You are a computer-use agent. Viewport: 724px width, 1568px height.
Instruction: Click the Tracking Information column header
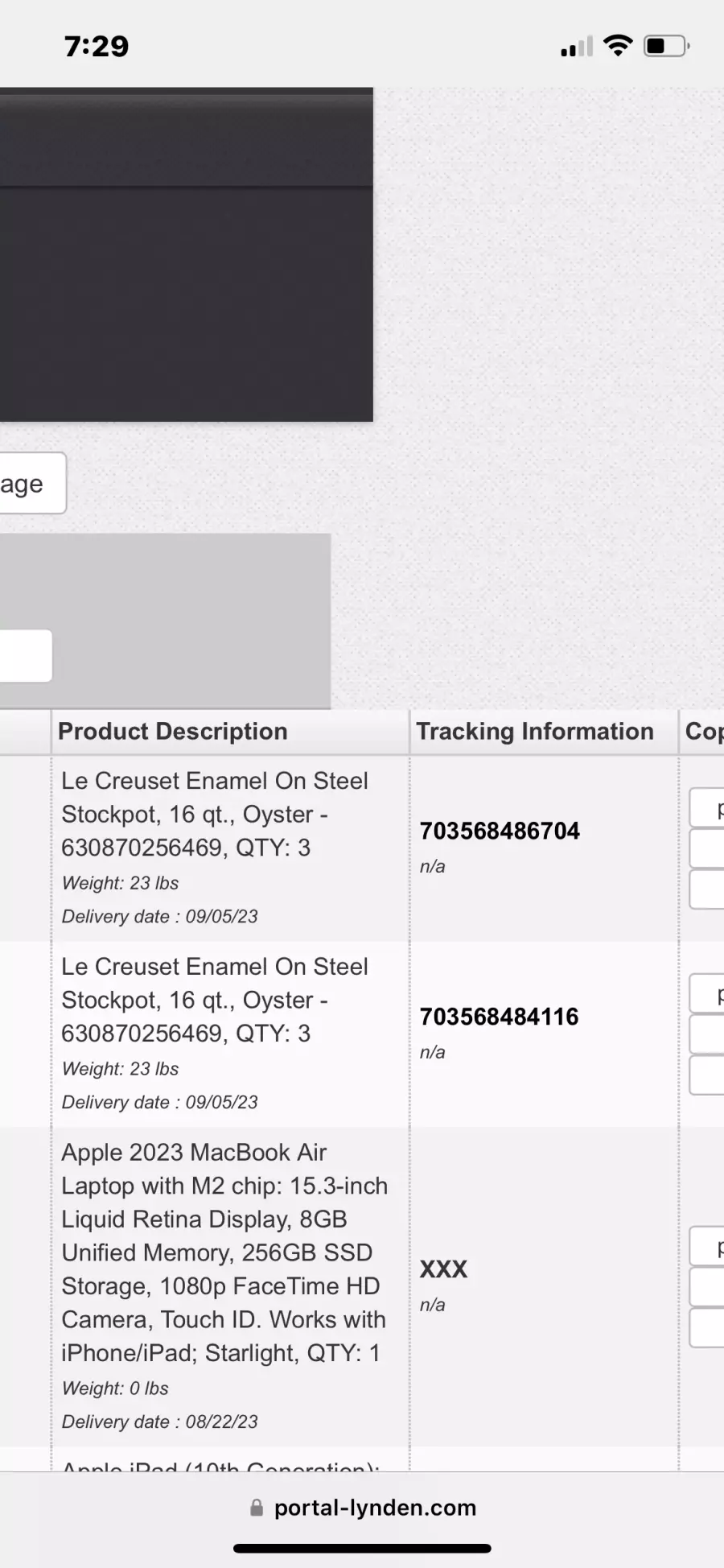(x=535, y=731)
